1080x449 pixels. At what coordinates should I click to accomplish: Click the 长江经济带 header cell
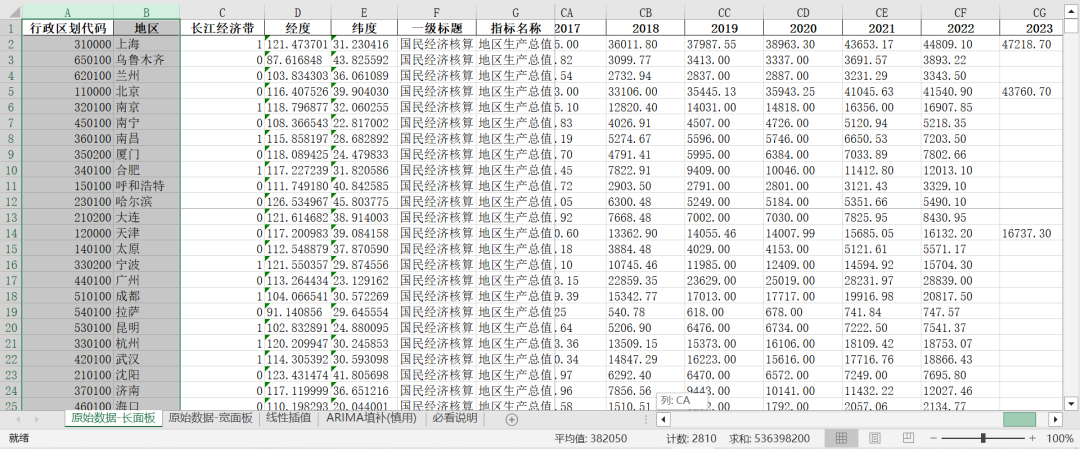click(222, 28)
